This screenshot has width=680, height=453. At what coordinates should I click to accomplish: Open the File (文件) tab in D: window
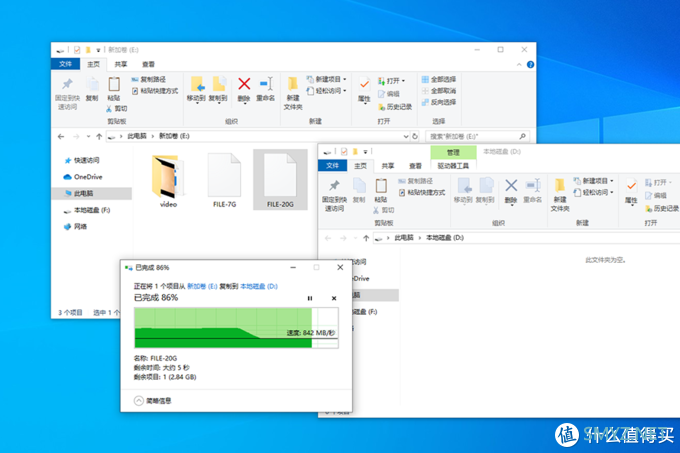[x=332, y=166]
